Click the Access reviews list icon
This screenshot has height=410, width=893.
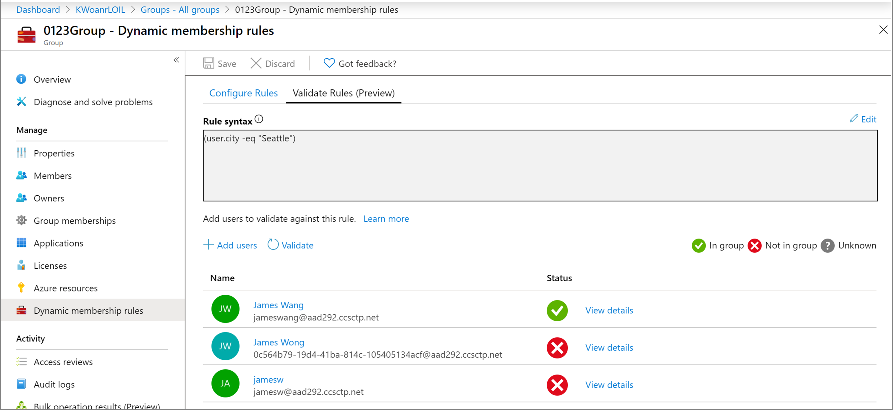click(x=22, y=362)
